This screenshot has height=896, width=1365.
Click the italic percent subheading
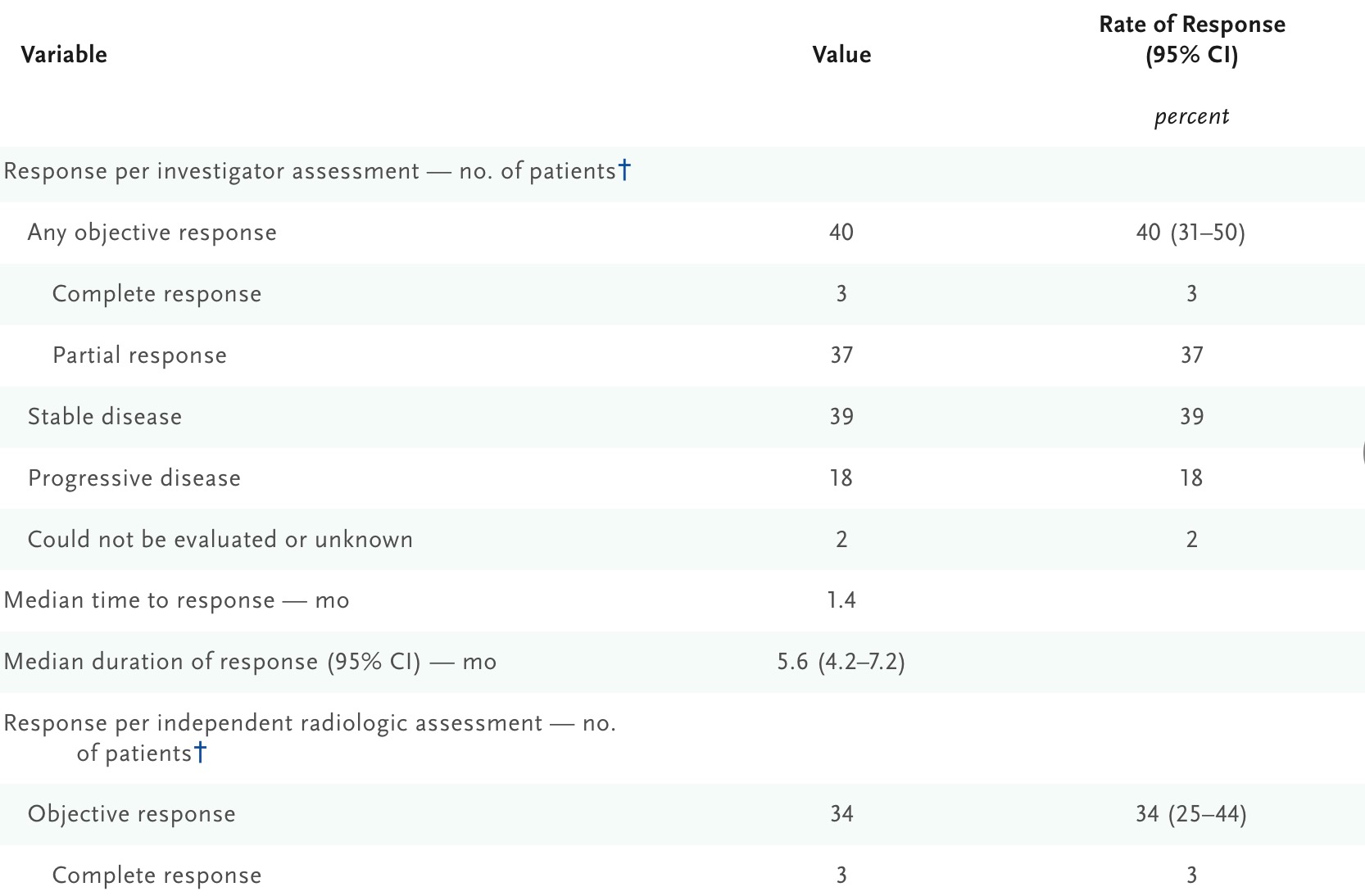tap(1191, 116)
